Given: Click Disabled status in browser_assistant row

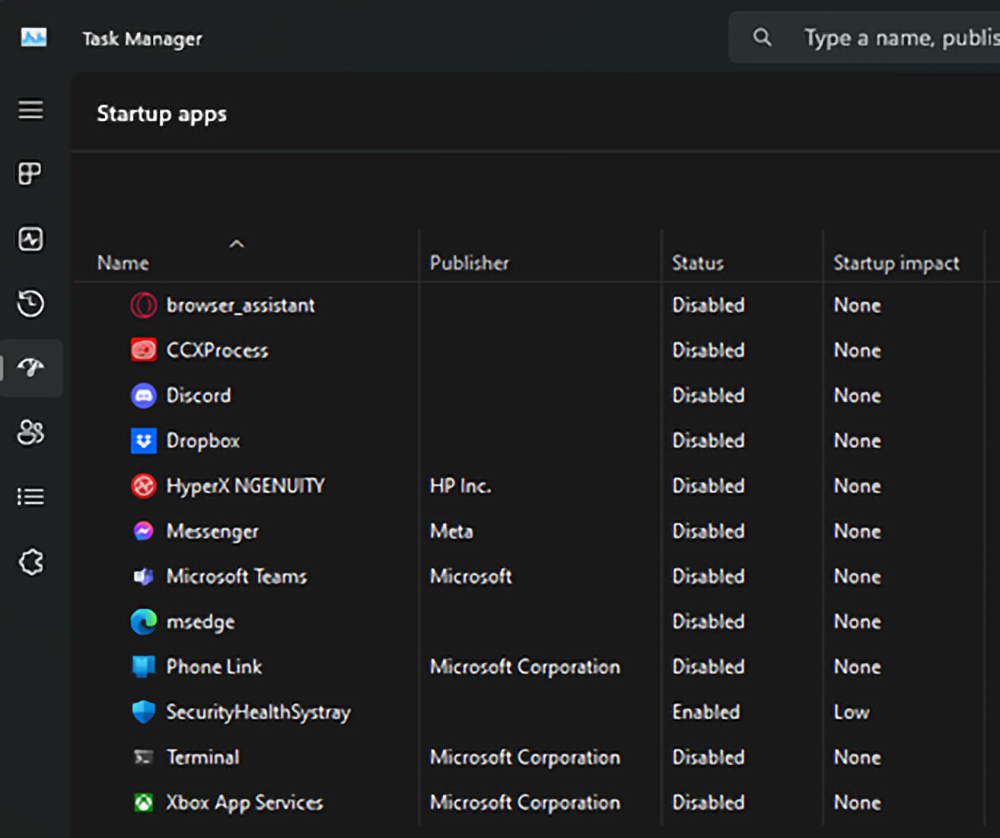Looking at the screenshot, I should 709,305.
